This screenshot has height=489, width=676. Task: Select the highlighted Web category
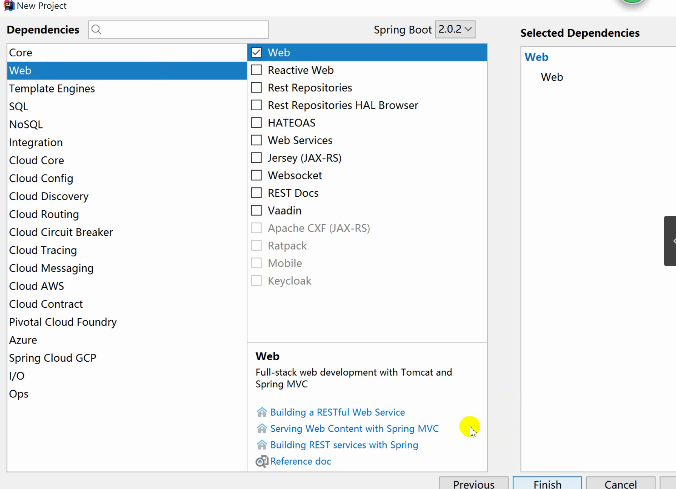[x=127, y=71]
